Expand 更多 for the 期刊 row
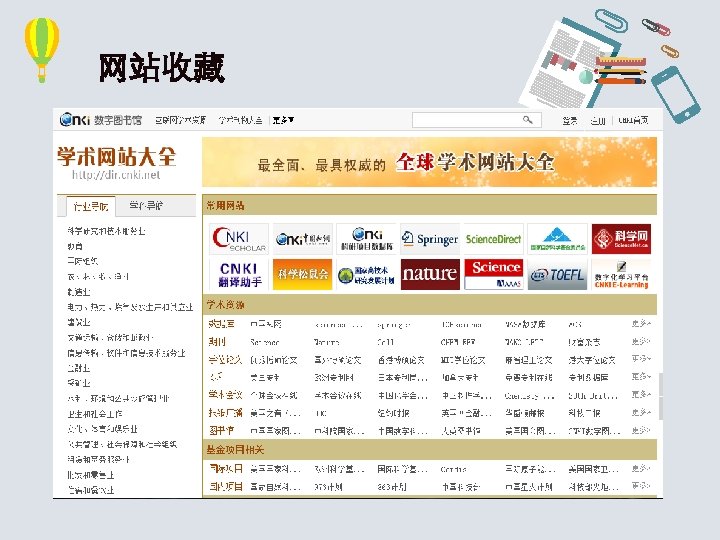This screenshot has width=720, height=540. click(641, 342)
